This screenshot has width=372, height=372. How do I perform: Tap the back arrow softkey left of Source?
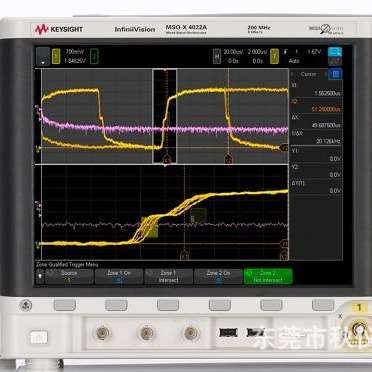tap(40, 277)
